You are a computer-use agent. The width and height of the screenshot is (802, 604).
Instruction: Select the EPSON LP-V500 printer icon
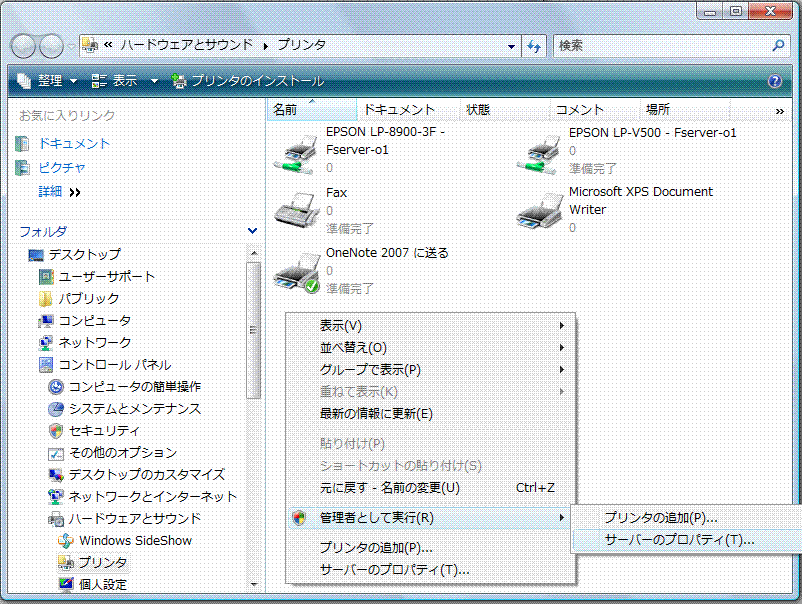[539, 154]
